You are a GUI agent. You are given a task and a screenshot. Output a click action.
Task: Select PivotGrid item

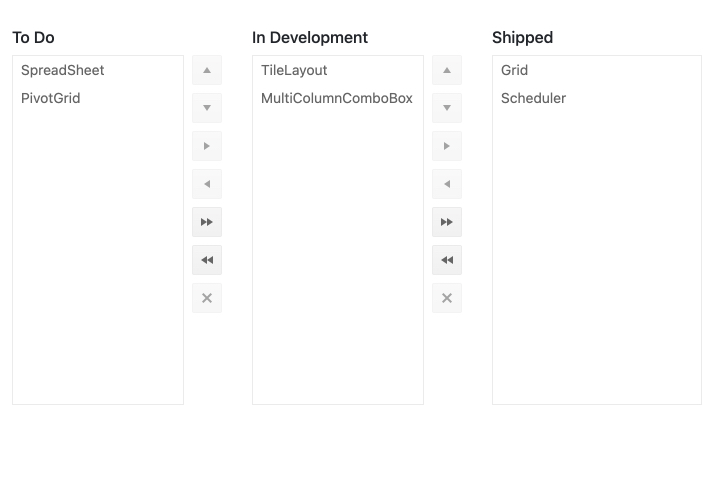(x=51, y=98)
